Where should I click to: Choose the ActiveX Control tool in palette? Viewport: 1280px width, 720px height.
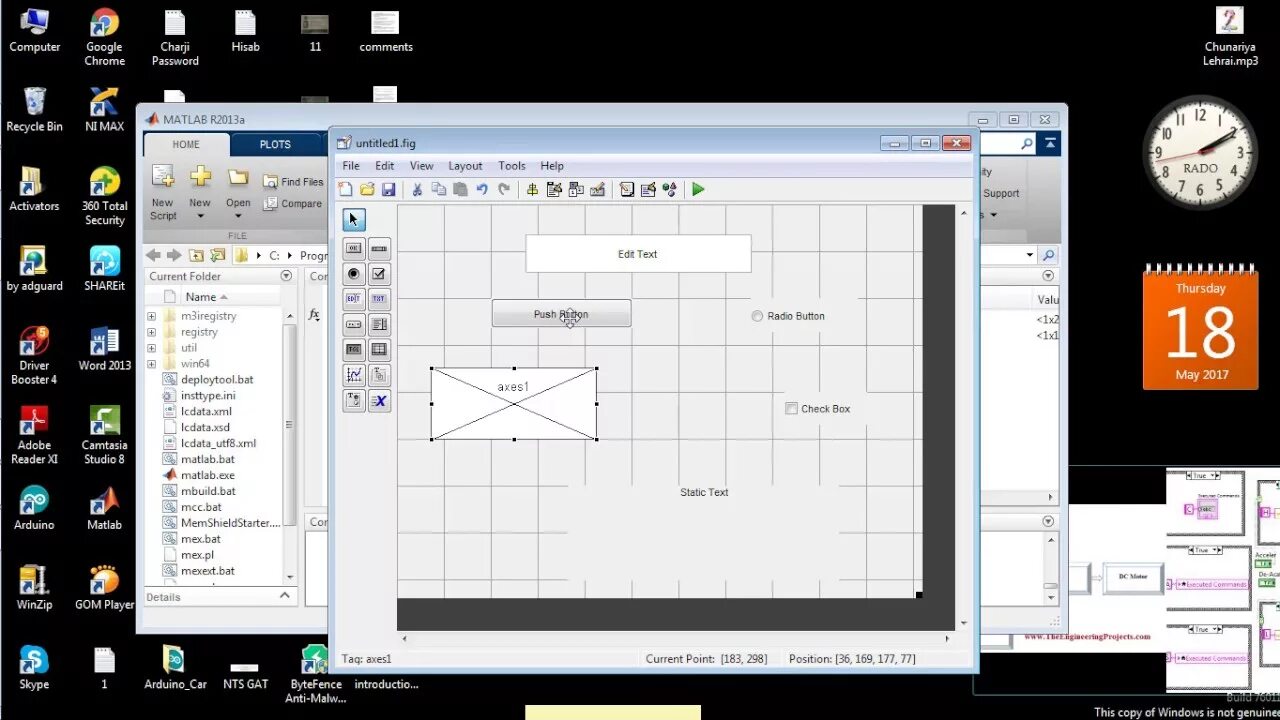pyautogui.click(x=379, y=400)
